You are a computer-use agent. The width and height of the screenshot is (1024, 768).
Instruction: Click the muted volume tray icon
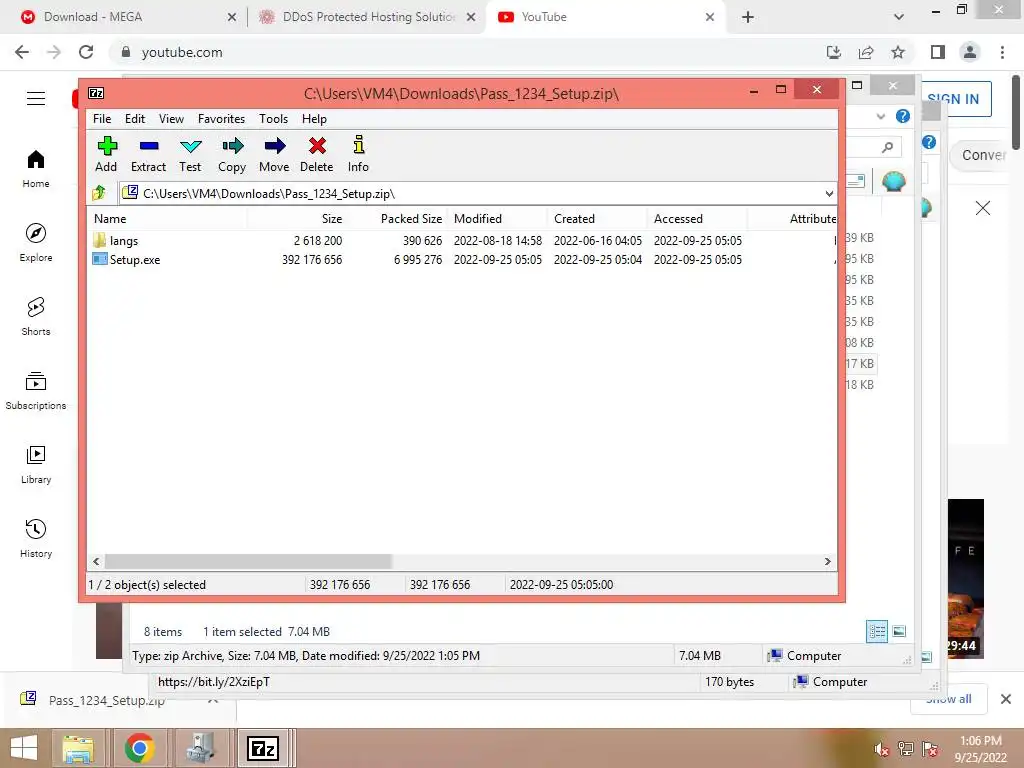pos(882,749)
